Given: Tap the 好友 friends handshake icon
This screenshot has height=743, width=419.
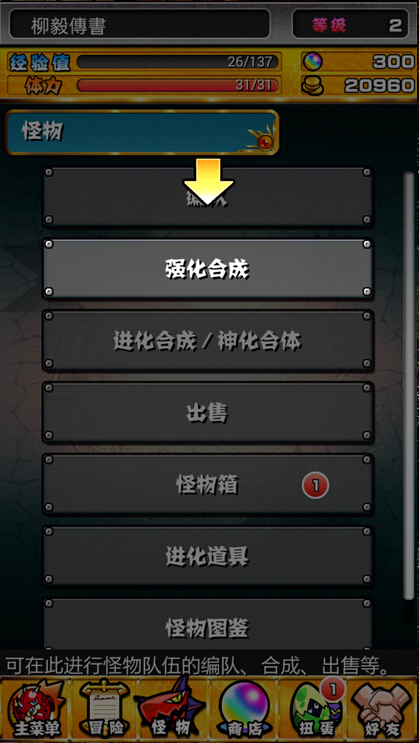Looking at the screenshot, I should pos(383,709).
